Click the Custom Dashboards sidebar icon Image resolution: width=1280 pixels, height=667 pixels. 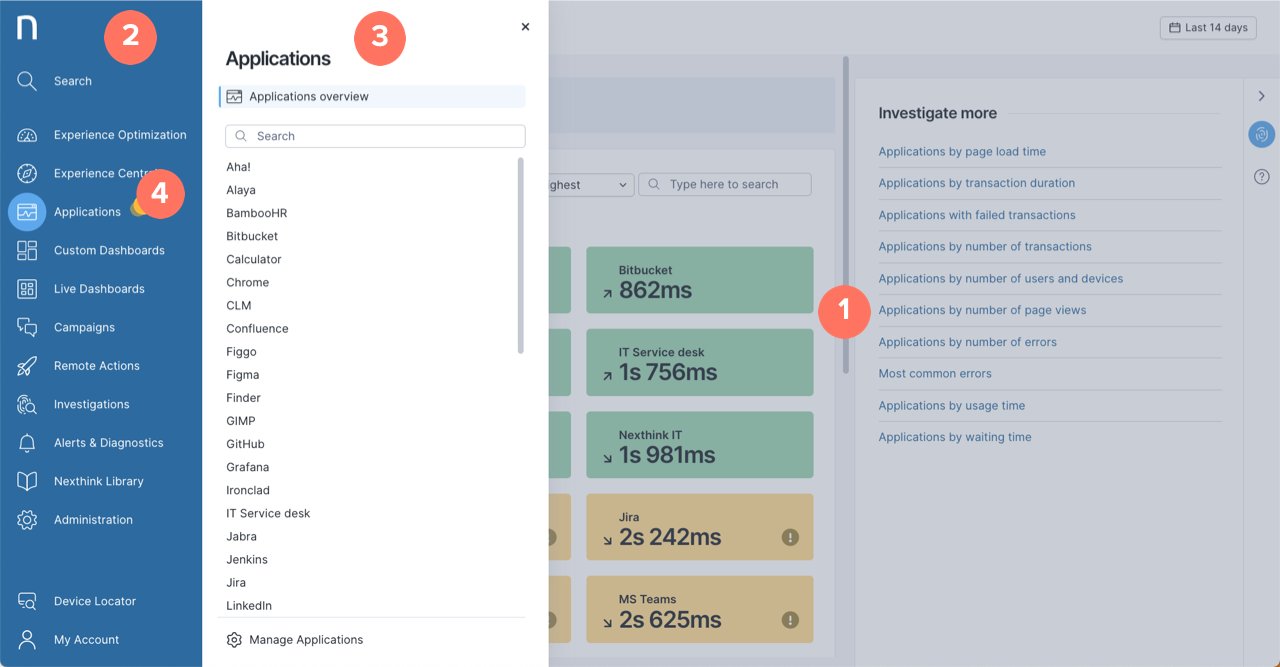tap(27, 250)
